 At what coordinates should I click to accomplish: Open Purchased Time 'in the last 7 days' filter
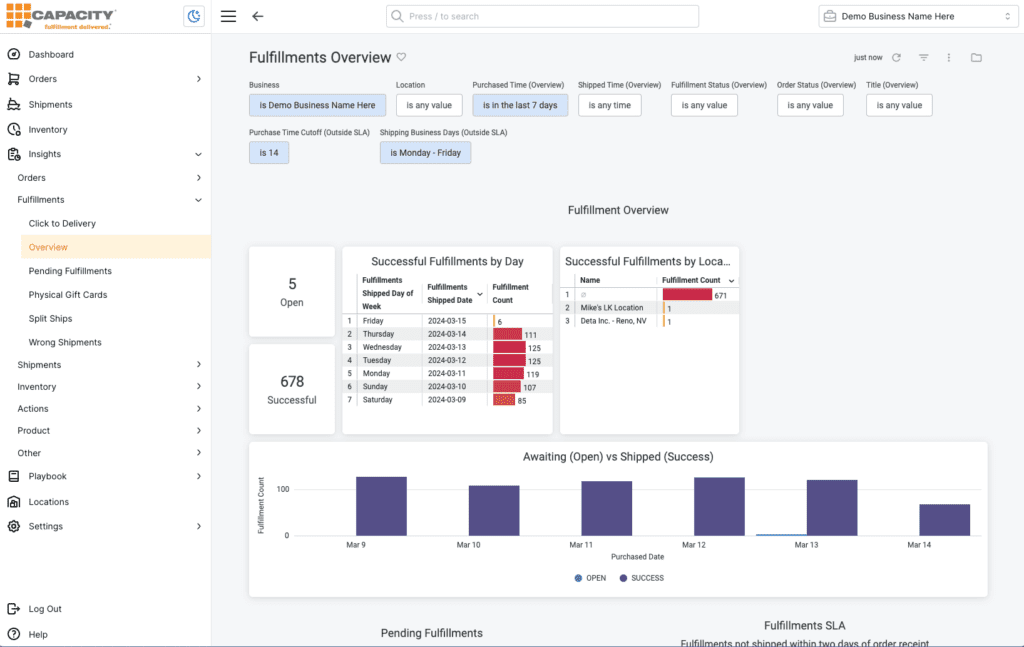pos(520,105)
